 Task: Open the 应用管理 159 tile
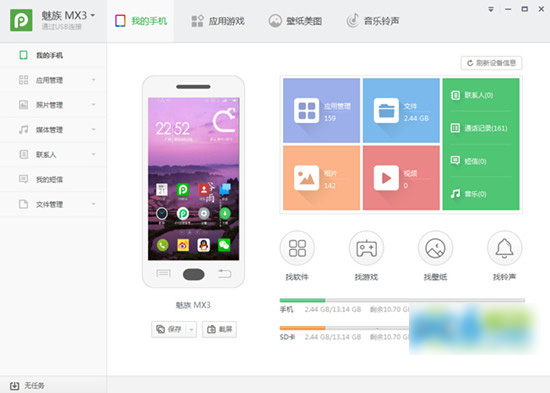321,111
